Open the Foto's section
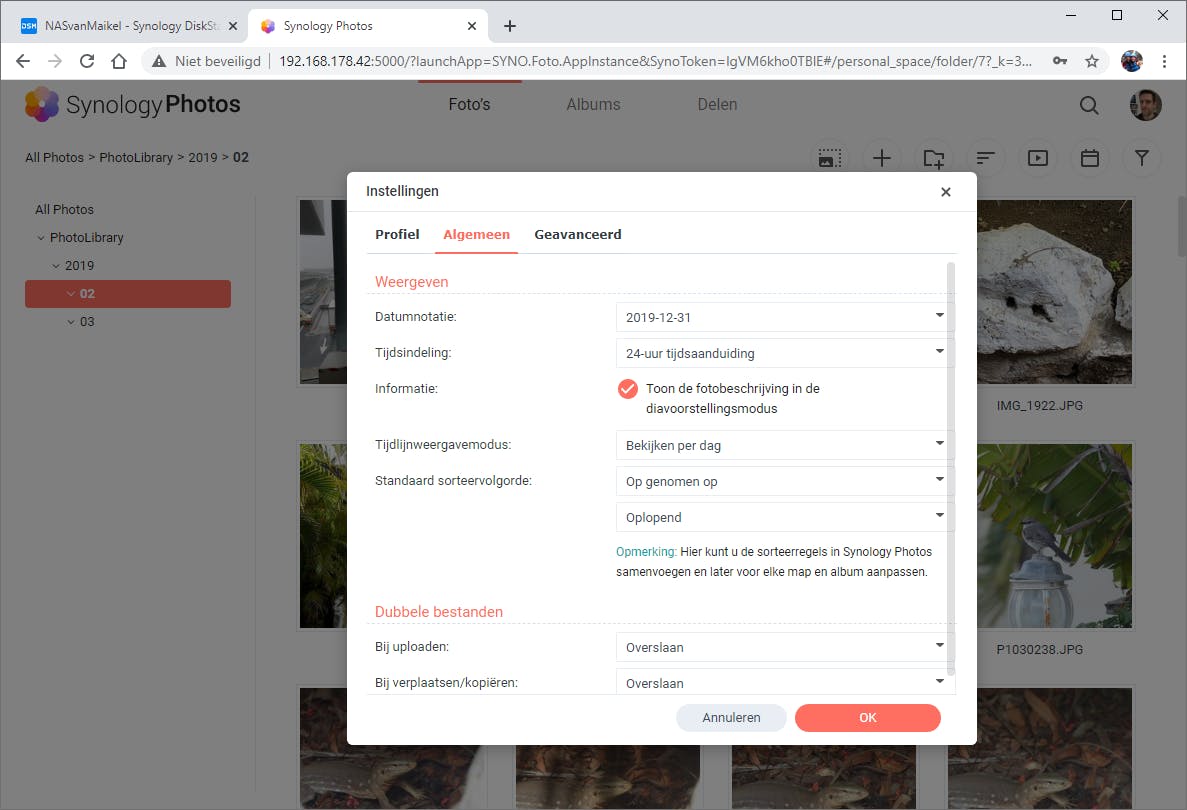Image resolution: width=1187 pixels, height=810 pixels. [469, 104]
